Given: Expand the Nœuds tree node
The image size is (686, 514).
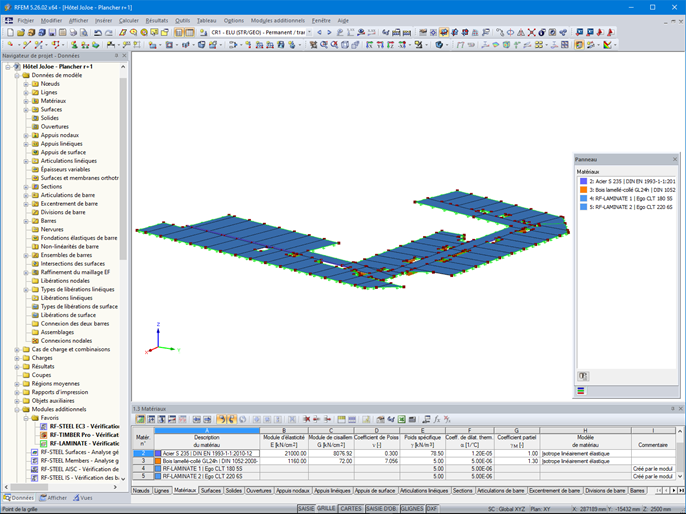Looking at the screenshot, I should coord(26,84).
